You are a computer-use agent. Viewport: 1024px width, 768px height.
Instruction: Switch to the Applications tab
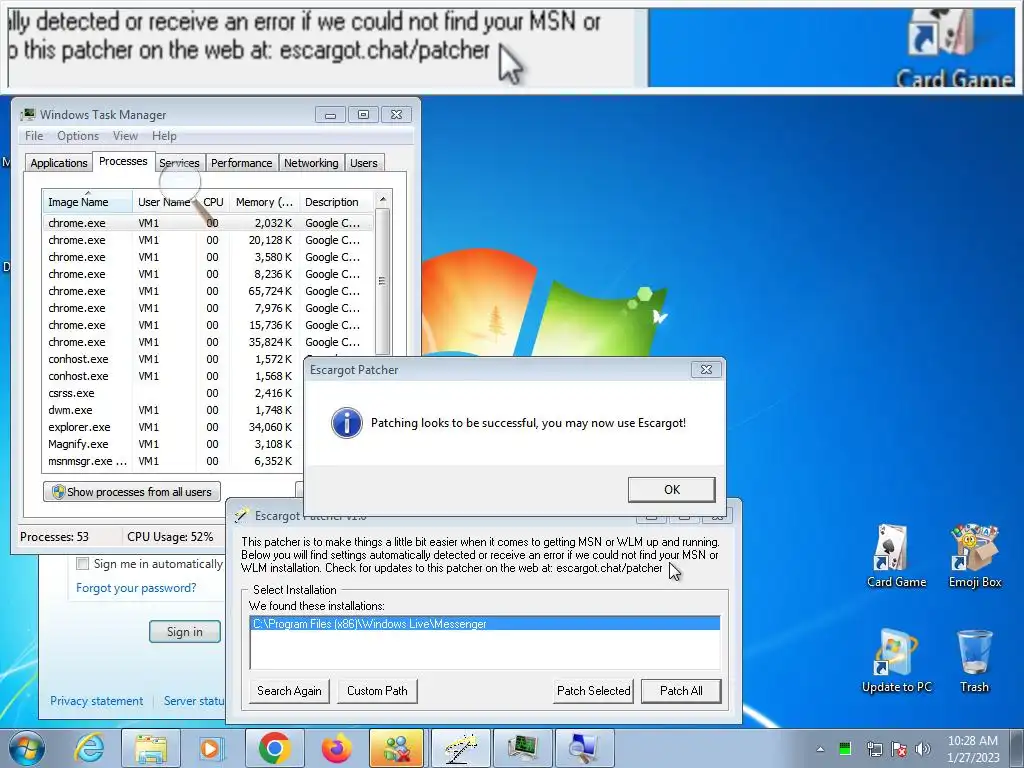click(x=59, y=163)
